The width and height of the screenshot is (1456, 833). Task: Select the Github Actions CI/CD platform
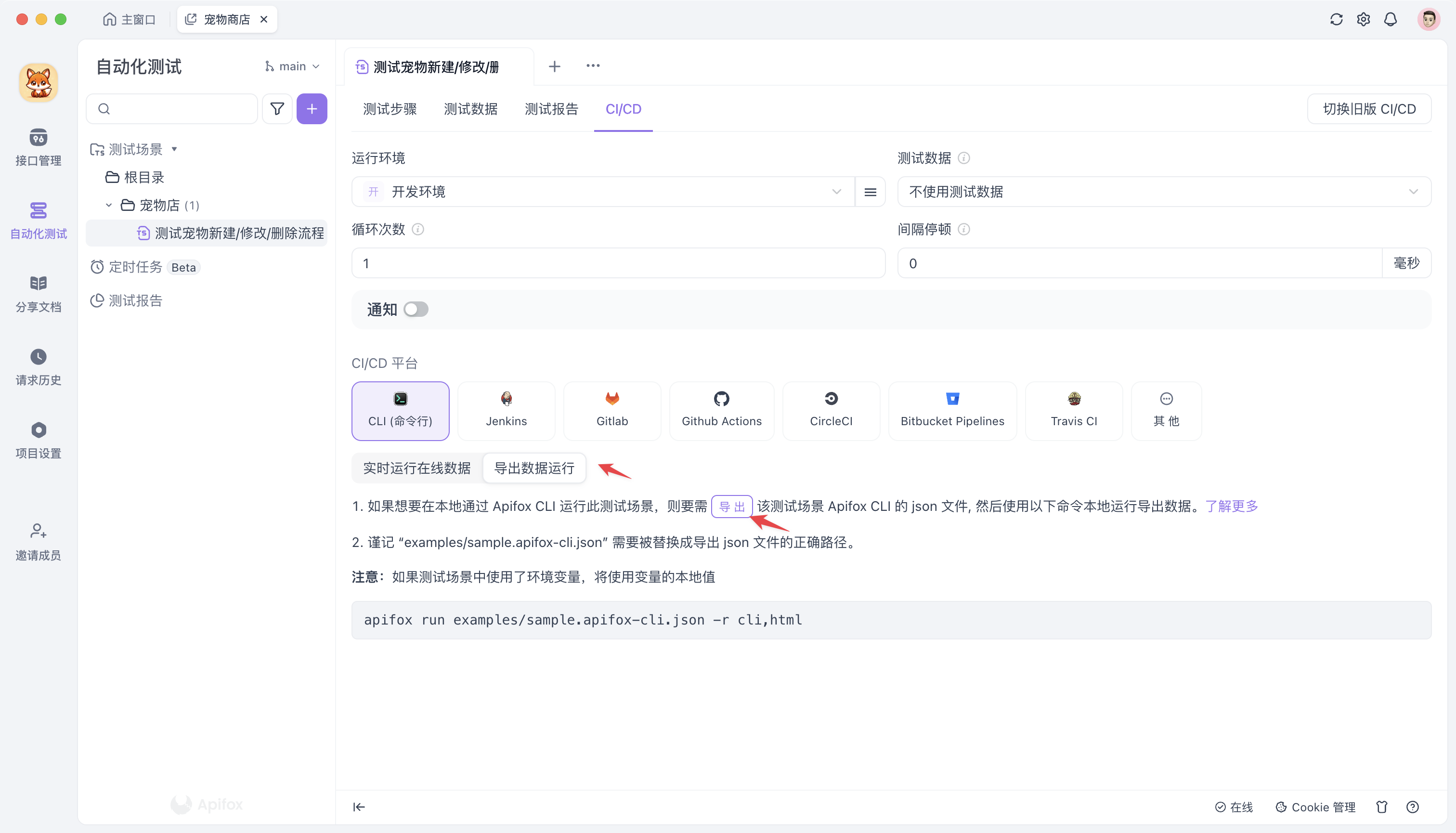721,411
